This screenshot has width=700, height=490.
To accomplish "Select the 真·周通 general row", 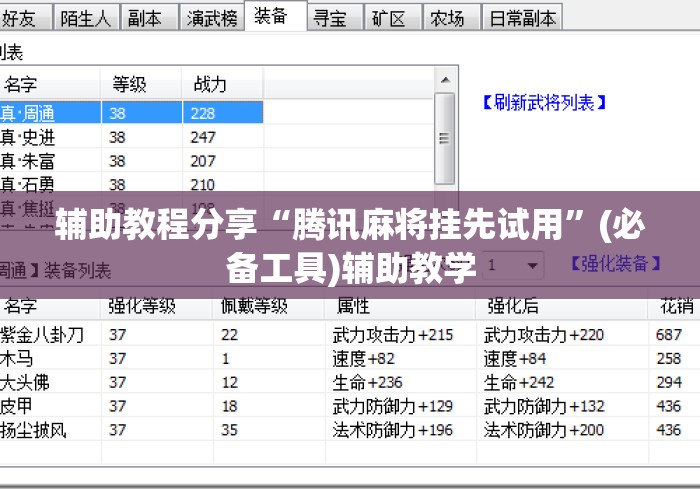I will pyautogui.click(x=131, y=113).
